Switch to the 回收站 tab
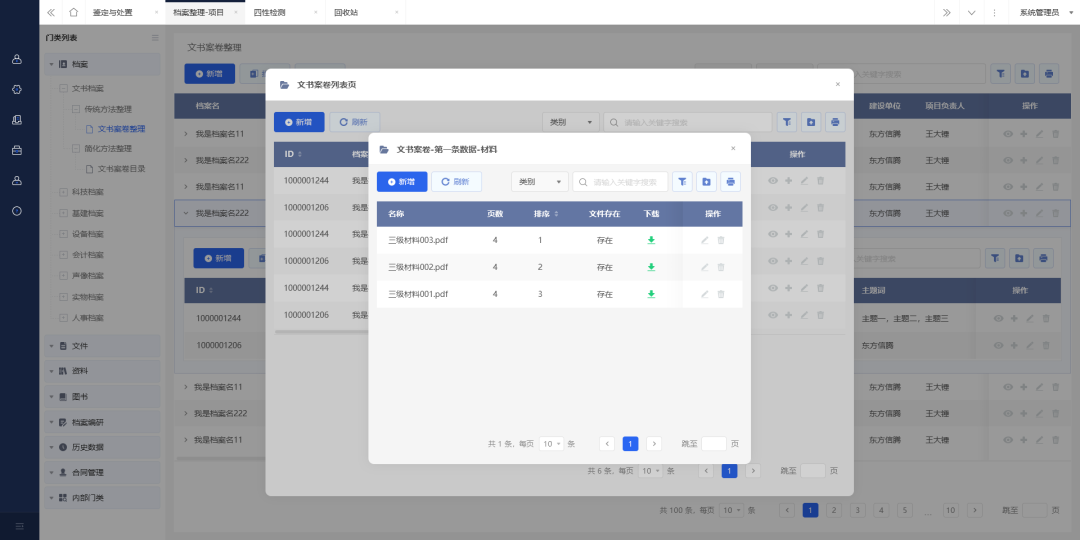The width and height of the screenshot is (1080, 540). [x=345, y=12]
